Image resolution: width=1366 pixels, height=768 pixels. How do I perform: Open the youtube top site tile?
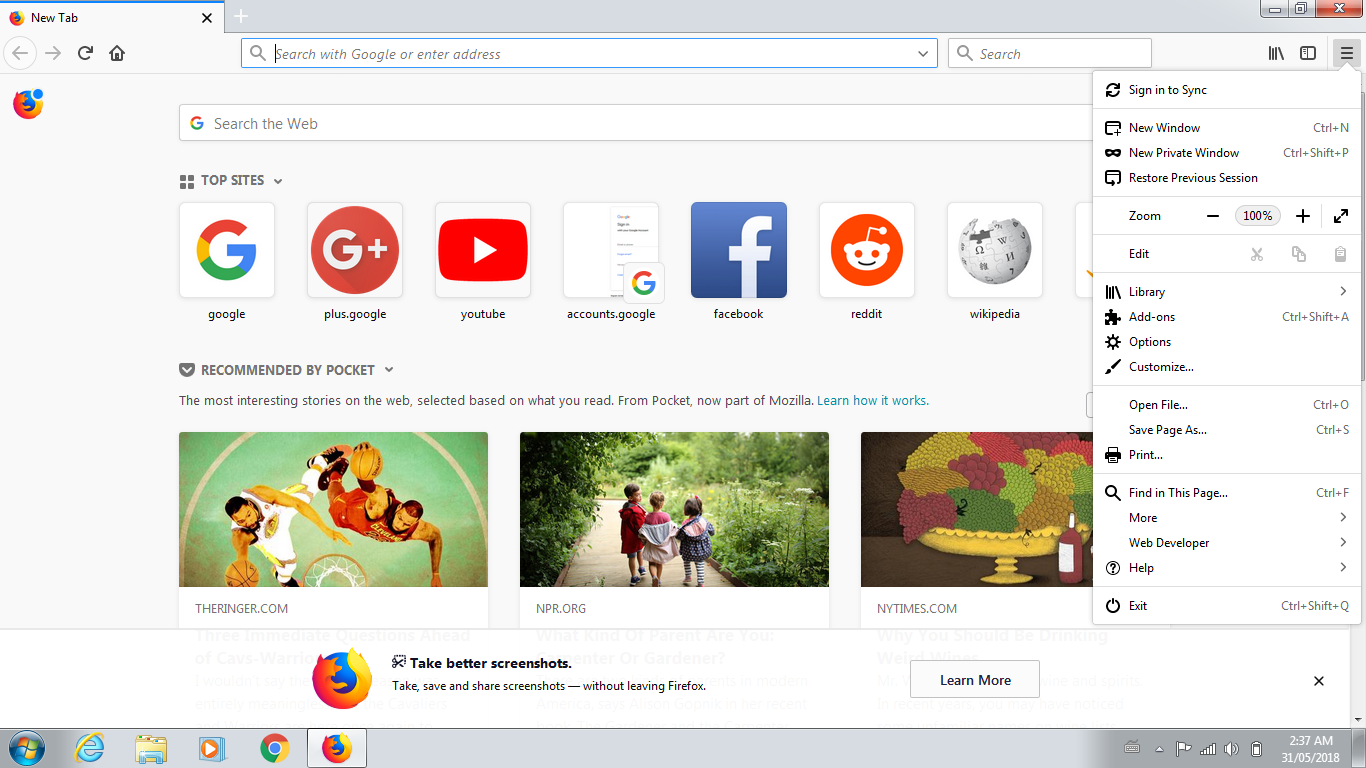coord(483,250)
